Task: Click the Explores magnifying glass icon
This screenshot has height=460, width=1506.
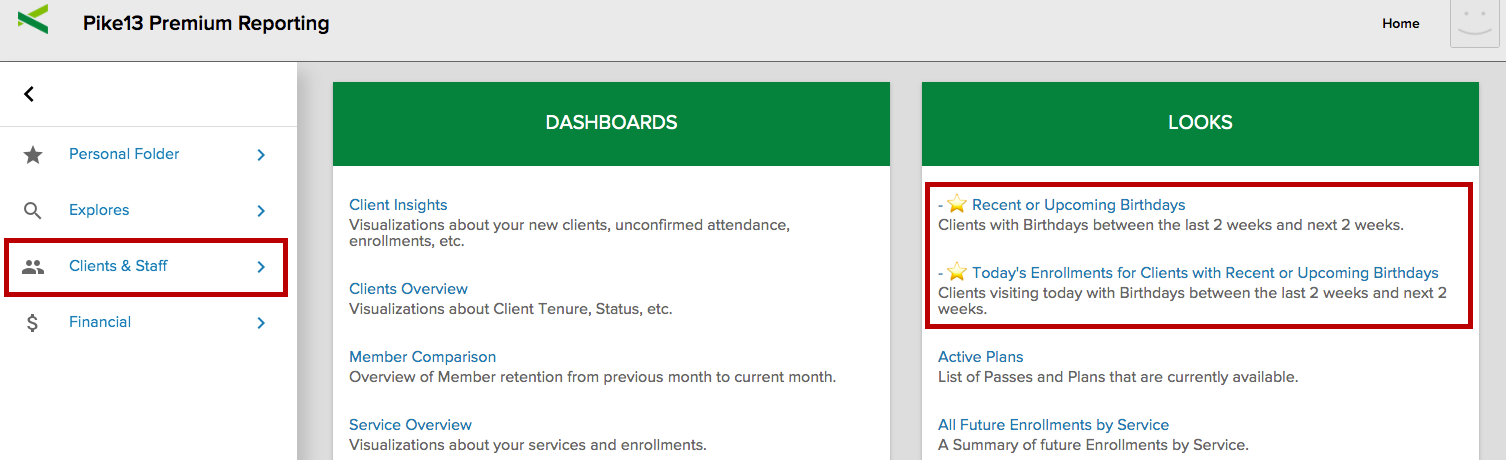Action: coord(33,210)
